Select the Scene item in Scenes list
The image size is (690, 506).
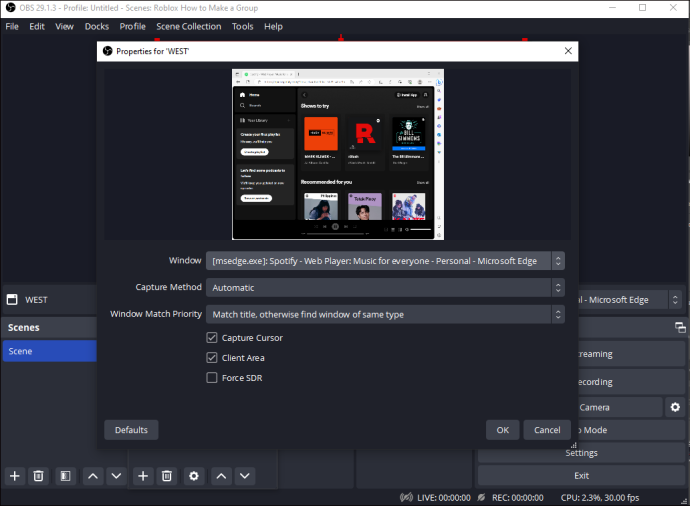coord(50,351)
